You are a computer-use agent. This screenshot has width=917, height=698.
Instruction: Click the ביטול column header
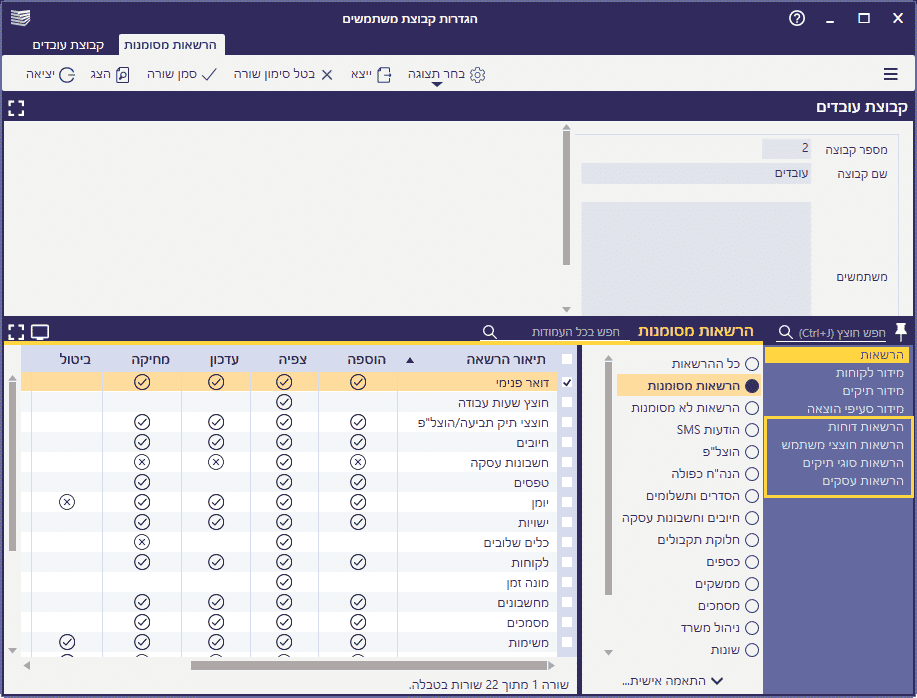75,360
